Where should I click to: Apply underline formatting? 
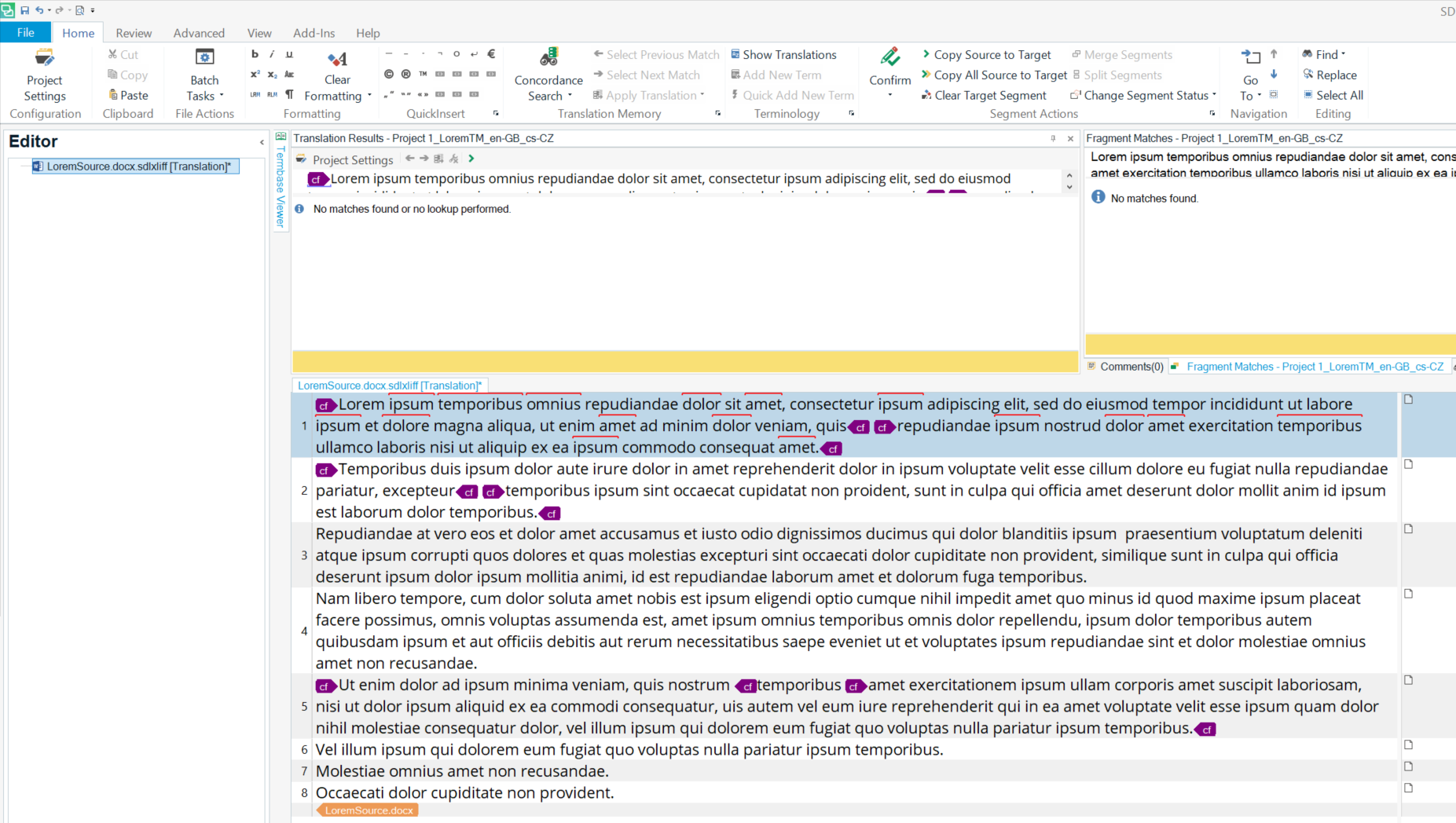[289, 54]
